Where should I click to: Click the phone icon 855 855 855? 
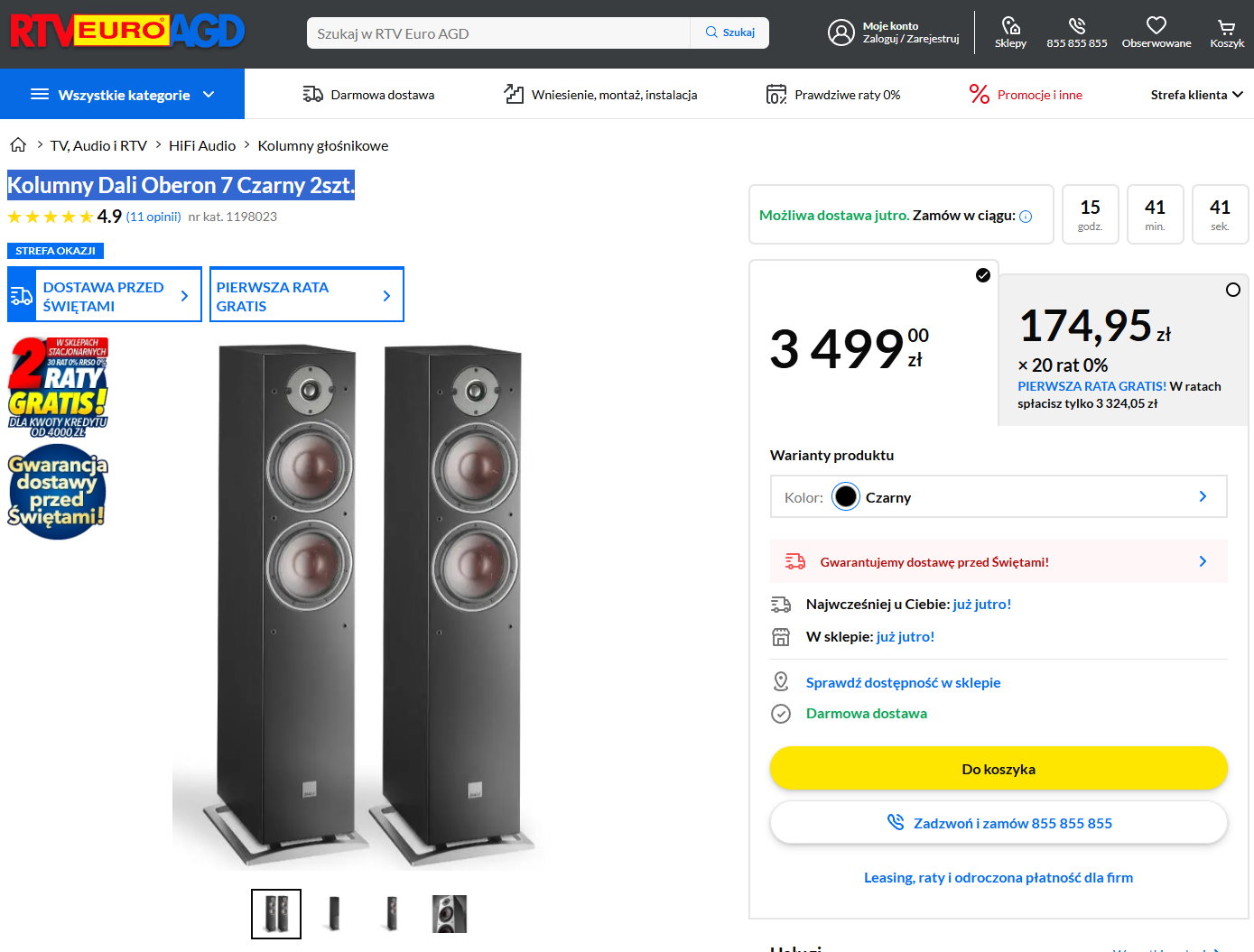(1076, 26)
